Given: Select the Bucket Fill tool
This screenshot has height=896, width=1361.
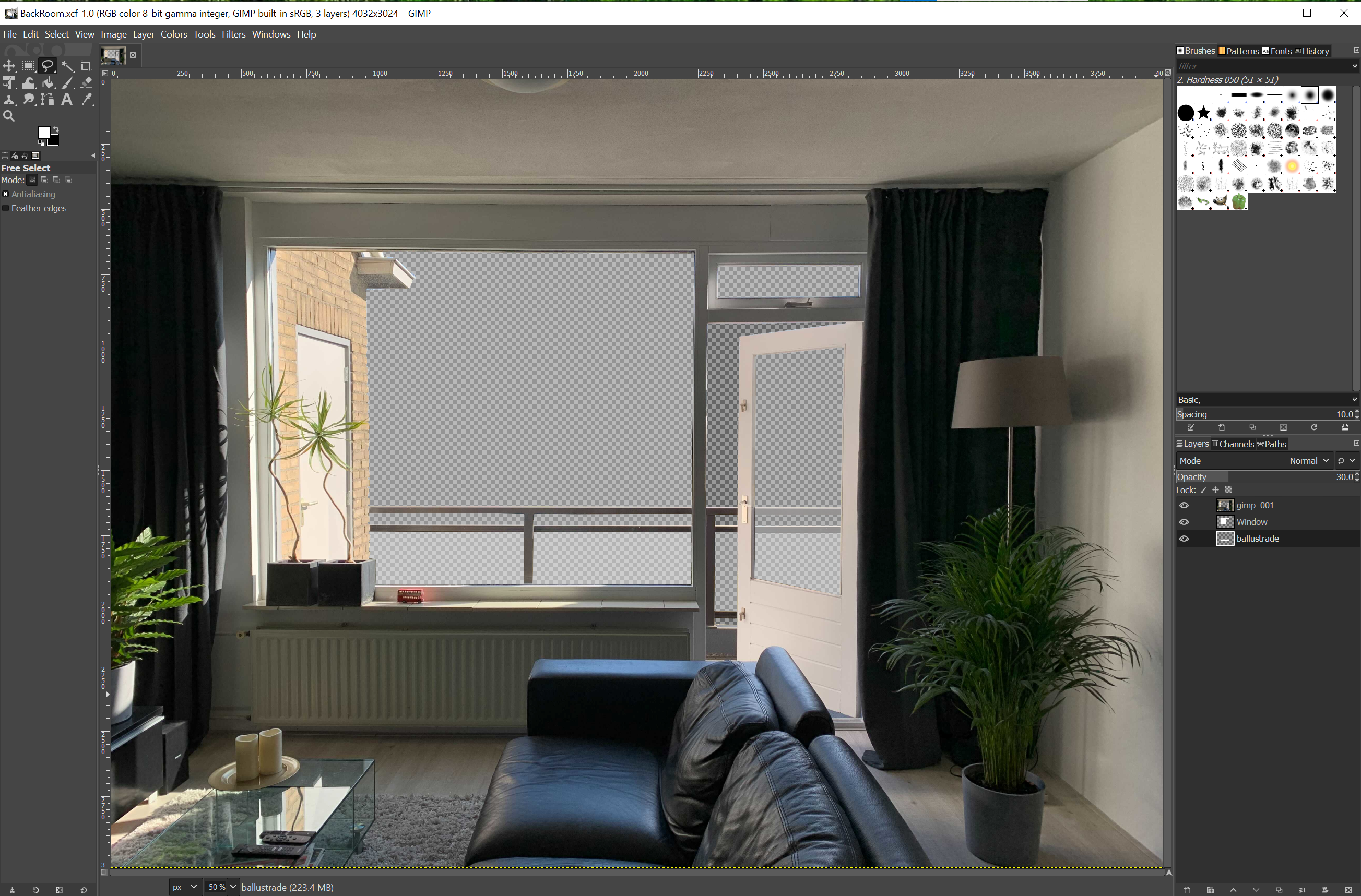Looking at the screenshot, I should pyautogui.click(x=48, y=83).
